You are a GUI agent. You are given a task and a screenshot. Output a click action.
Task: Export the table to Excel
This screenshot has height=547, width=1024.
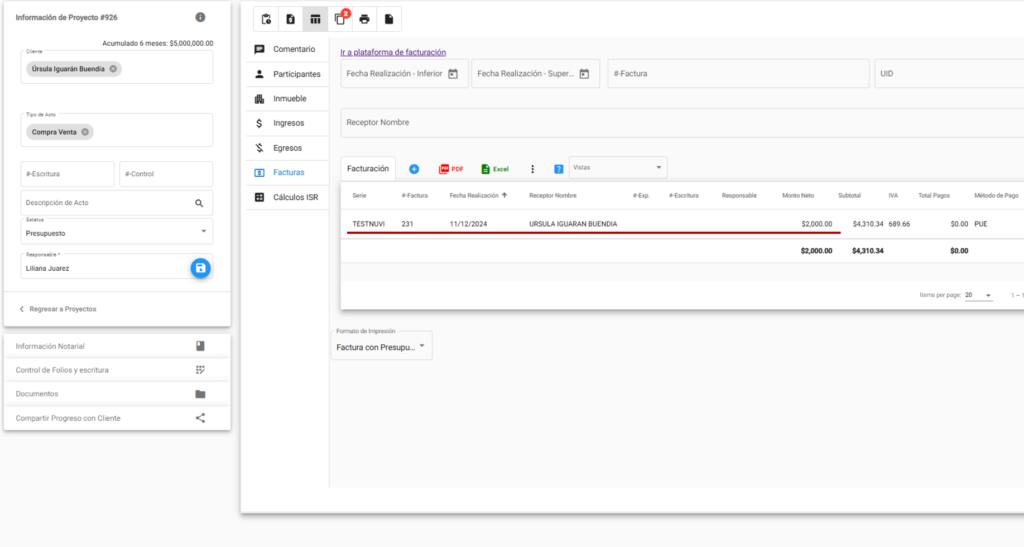point(495,169)
